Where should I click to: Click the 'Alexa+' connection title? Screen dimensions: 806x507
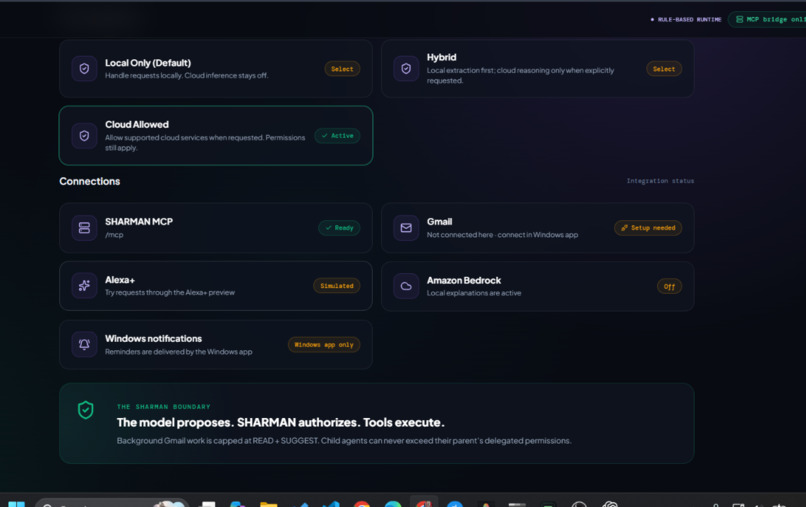pos(120,280)
